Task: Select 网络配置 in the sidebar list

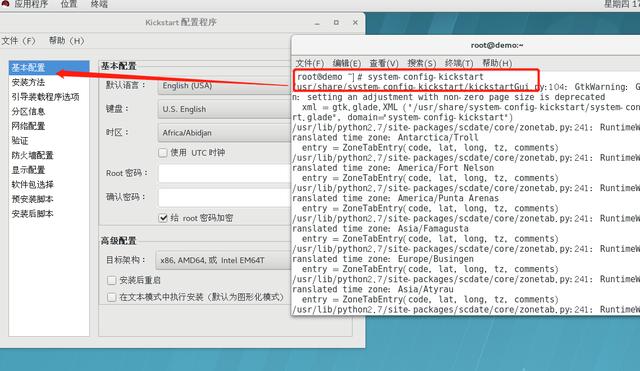Action: 49,126
